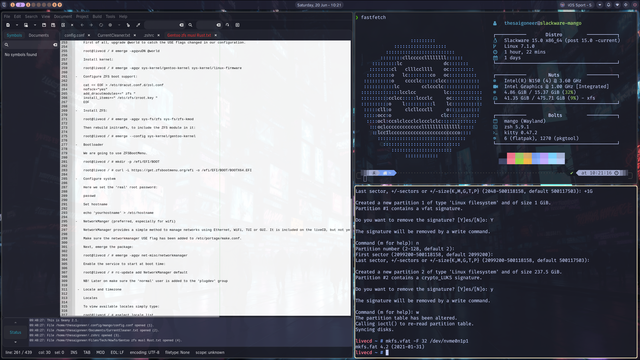Collapse the fold marker at 'Locale and timezone'
Viewport: 640px width, 360px height.
(78, 289)
